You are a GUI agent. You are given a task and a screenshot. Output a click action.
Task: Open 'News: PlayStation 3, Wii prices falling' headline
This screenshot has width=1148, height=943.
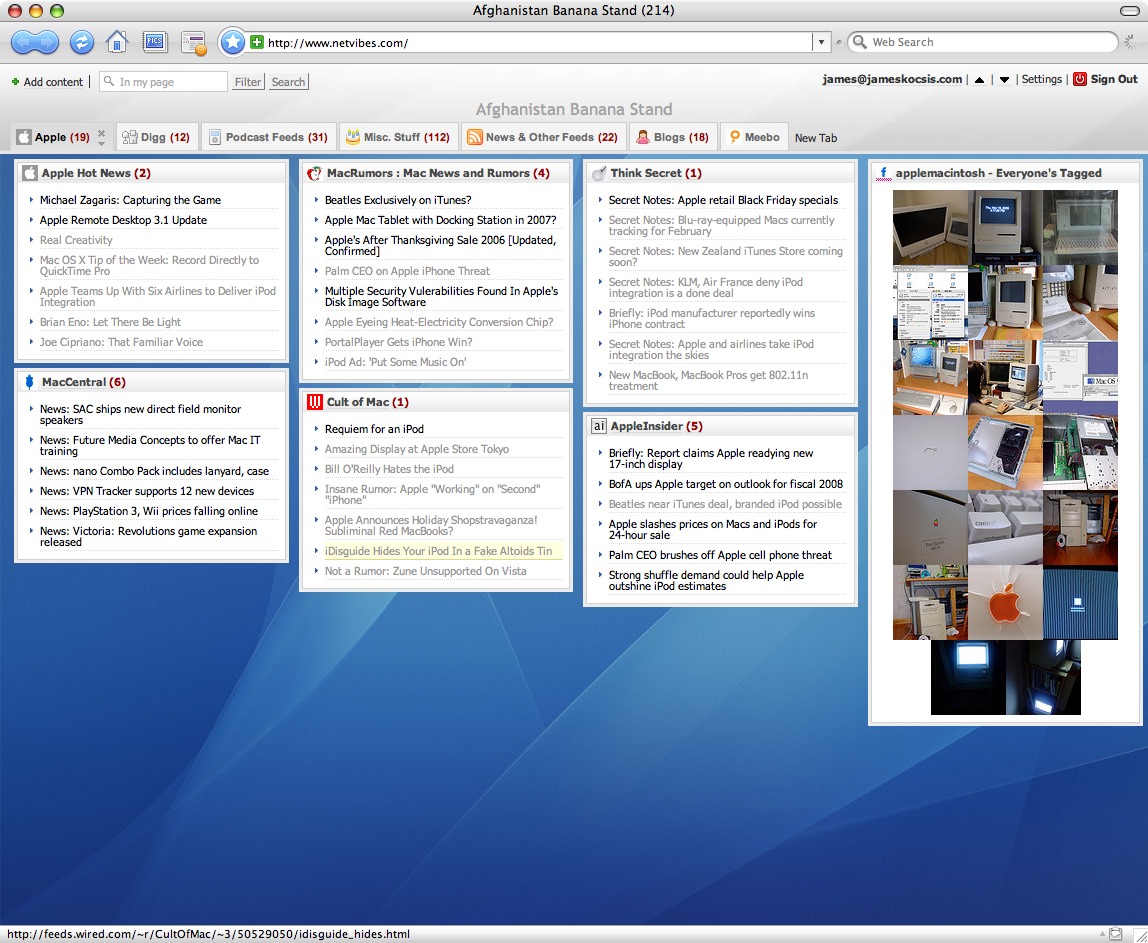(149, 511)
